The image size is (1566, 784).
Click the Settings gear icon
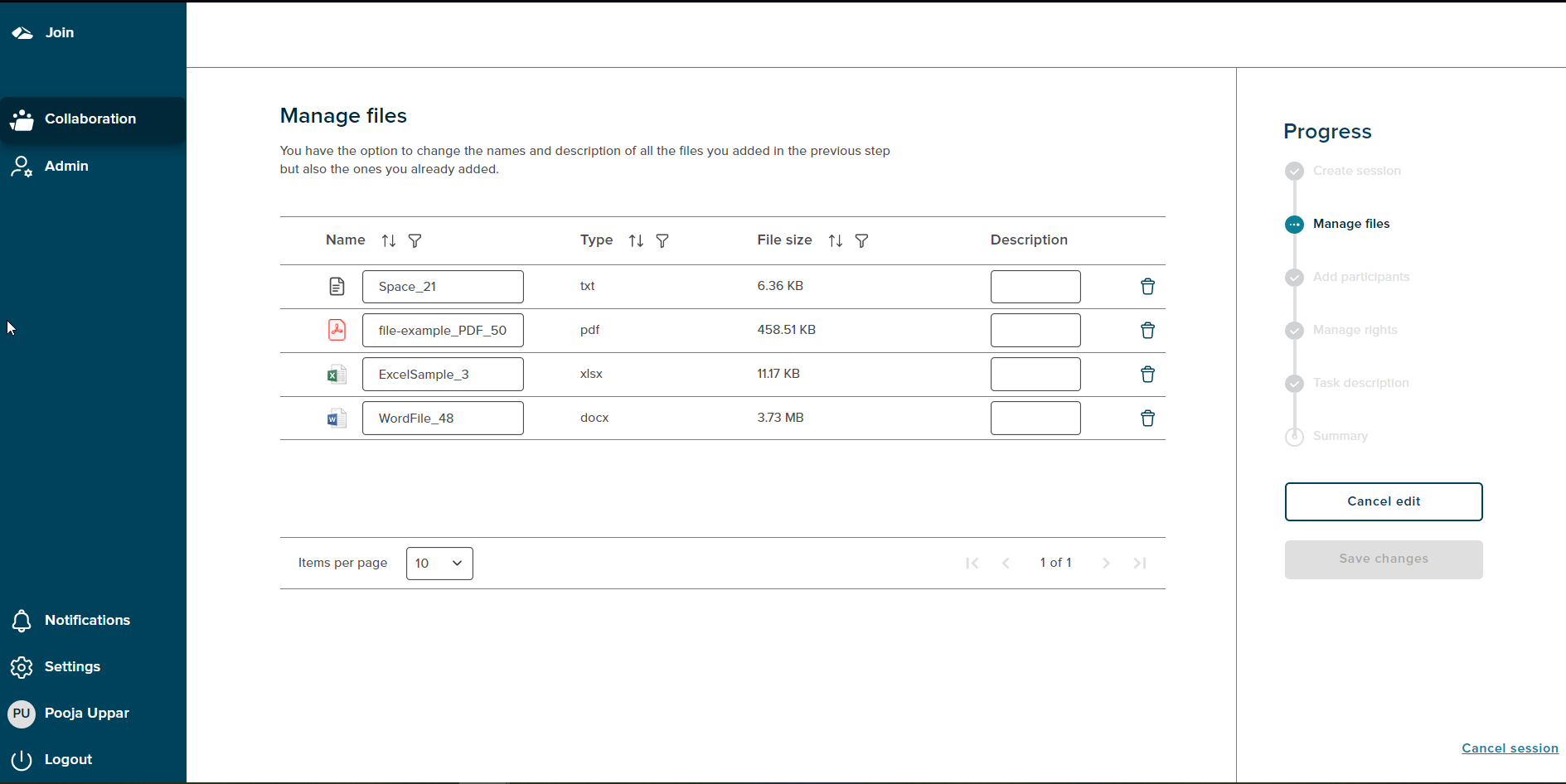pos(22,667)
